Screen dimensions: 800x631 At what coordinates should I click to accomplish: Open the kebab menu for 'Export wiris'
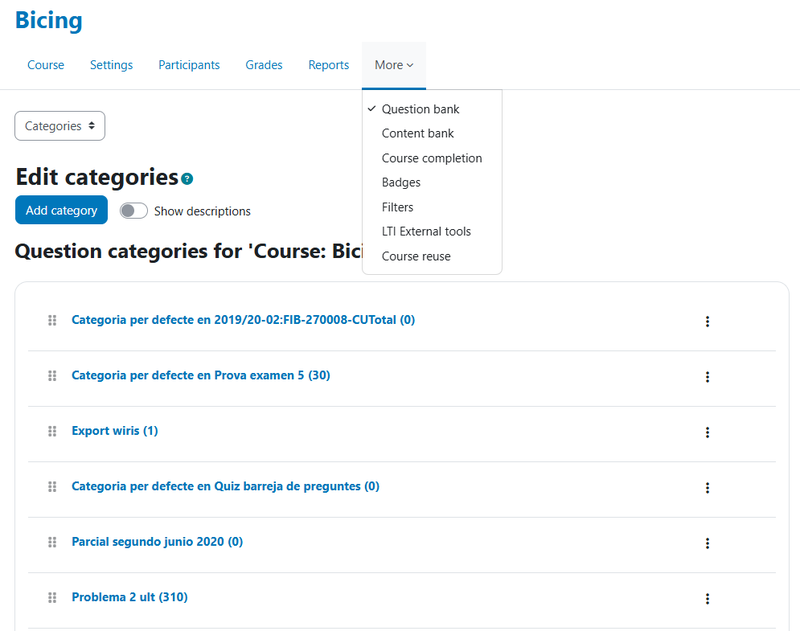(708, 432)
